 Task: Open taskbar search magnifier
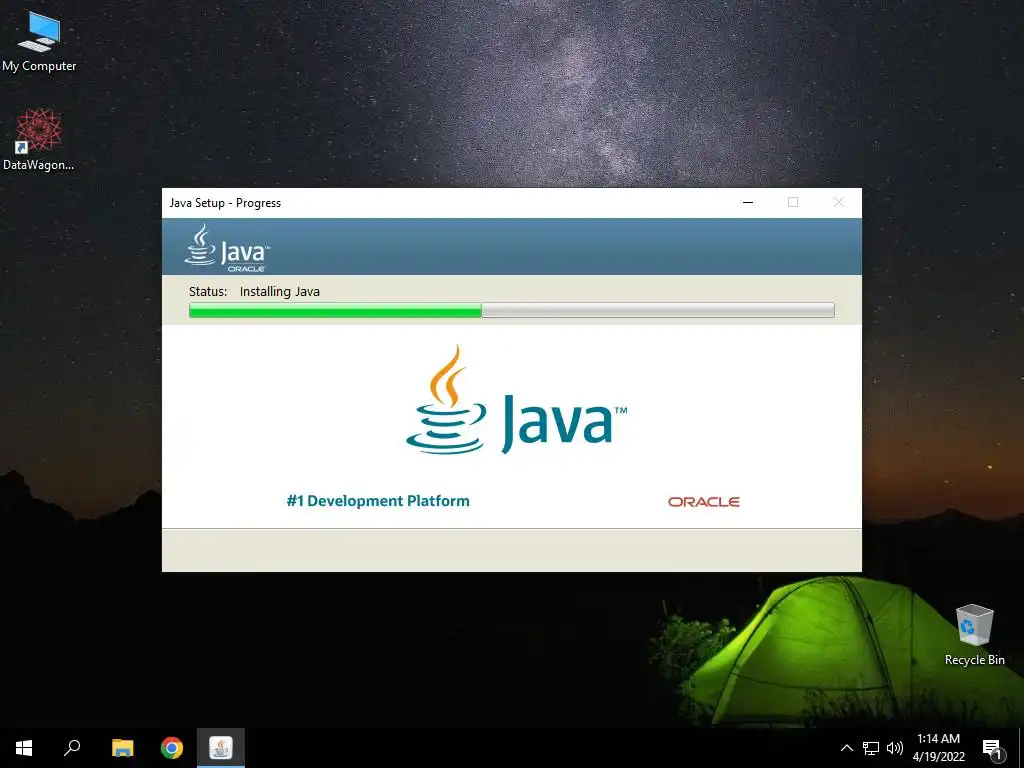[72, 748]
